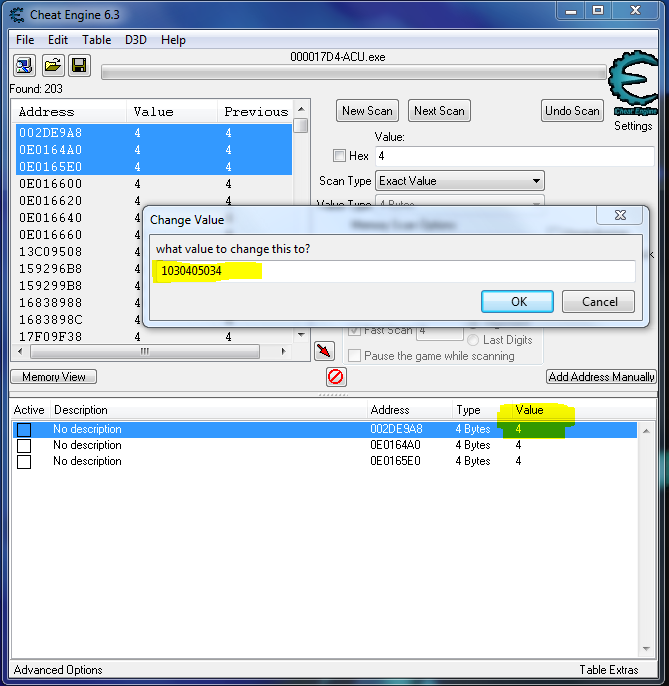Image resolution: width=669 pixels, height=686 pixels.
Task: Select the Last Digits radio button
Action: coord(473,340)
